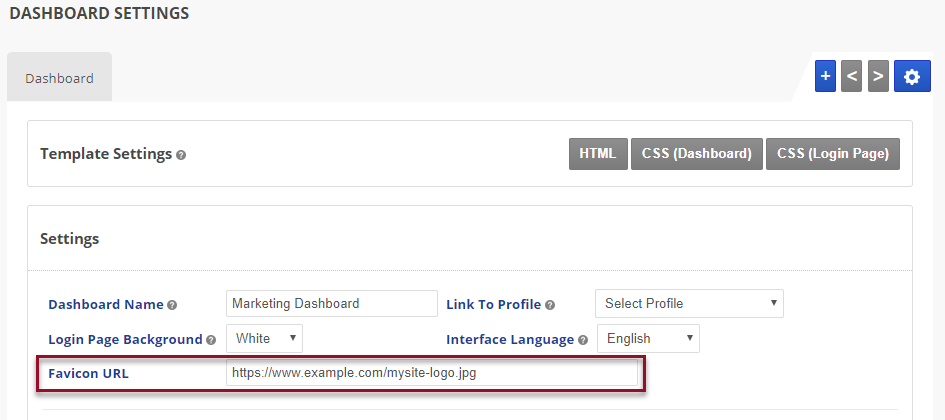Viewport: 945px width, 420px height.
Task: Expand the Login Page Background White dropdown
Action: (x=264, y=338)
